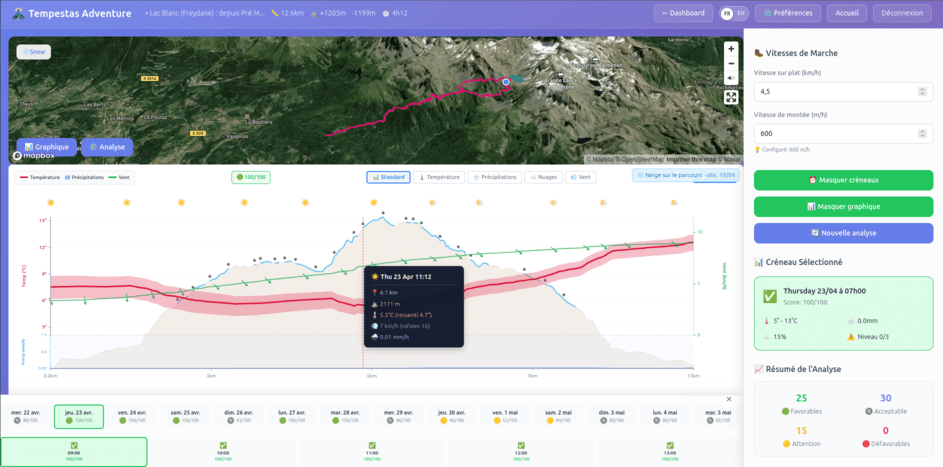Zoom in on the map
Screen dimensions: 943x467
[x=731, y=49]
